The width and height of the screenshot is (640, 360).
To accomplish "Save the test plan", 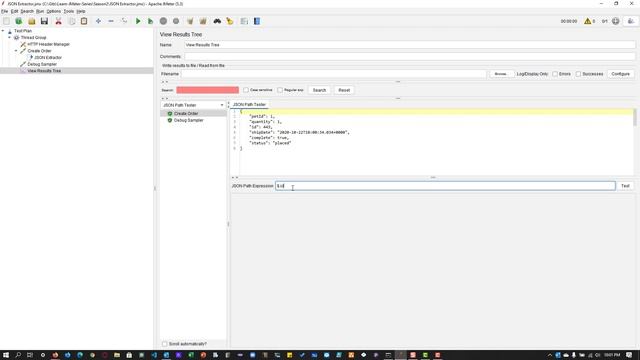I will (44, 21).
